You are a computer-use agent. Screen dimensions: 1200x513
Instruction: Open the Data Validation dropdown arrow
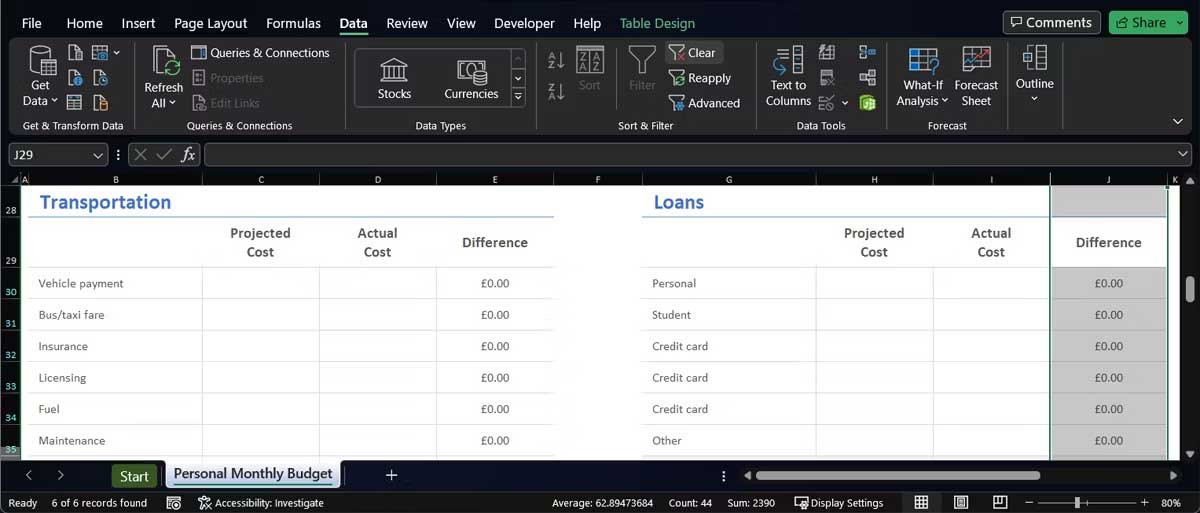coord(845,103)
